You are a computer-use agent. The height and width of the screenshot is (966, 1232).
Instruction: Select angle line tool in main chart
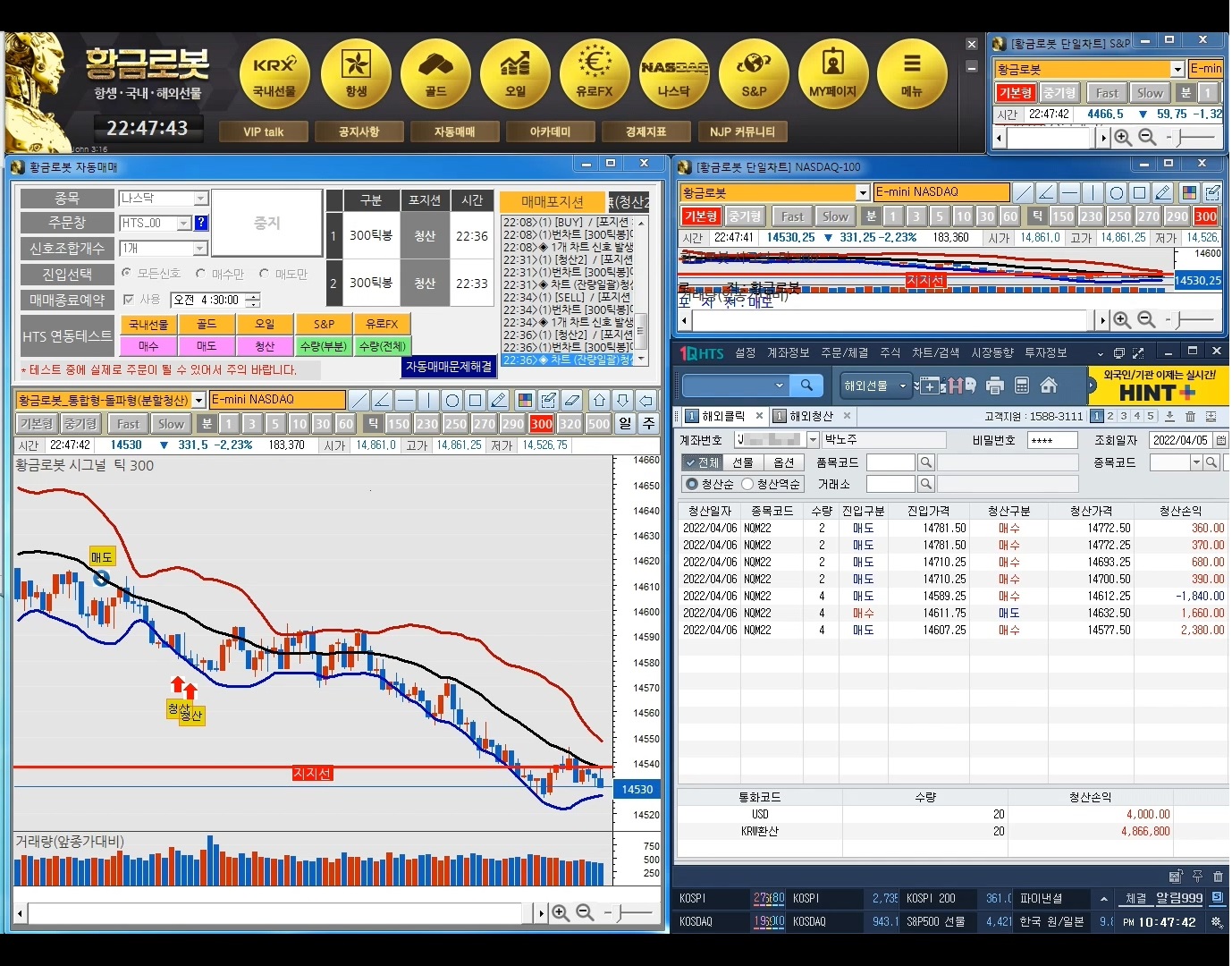coord(382,400)
